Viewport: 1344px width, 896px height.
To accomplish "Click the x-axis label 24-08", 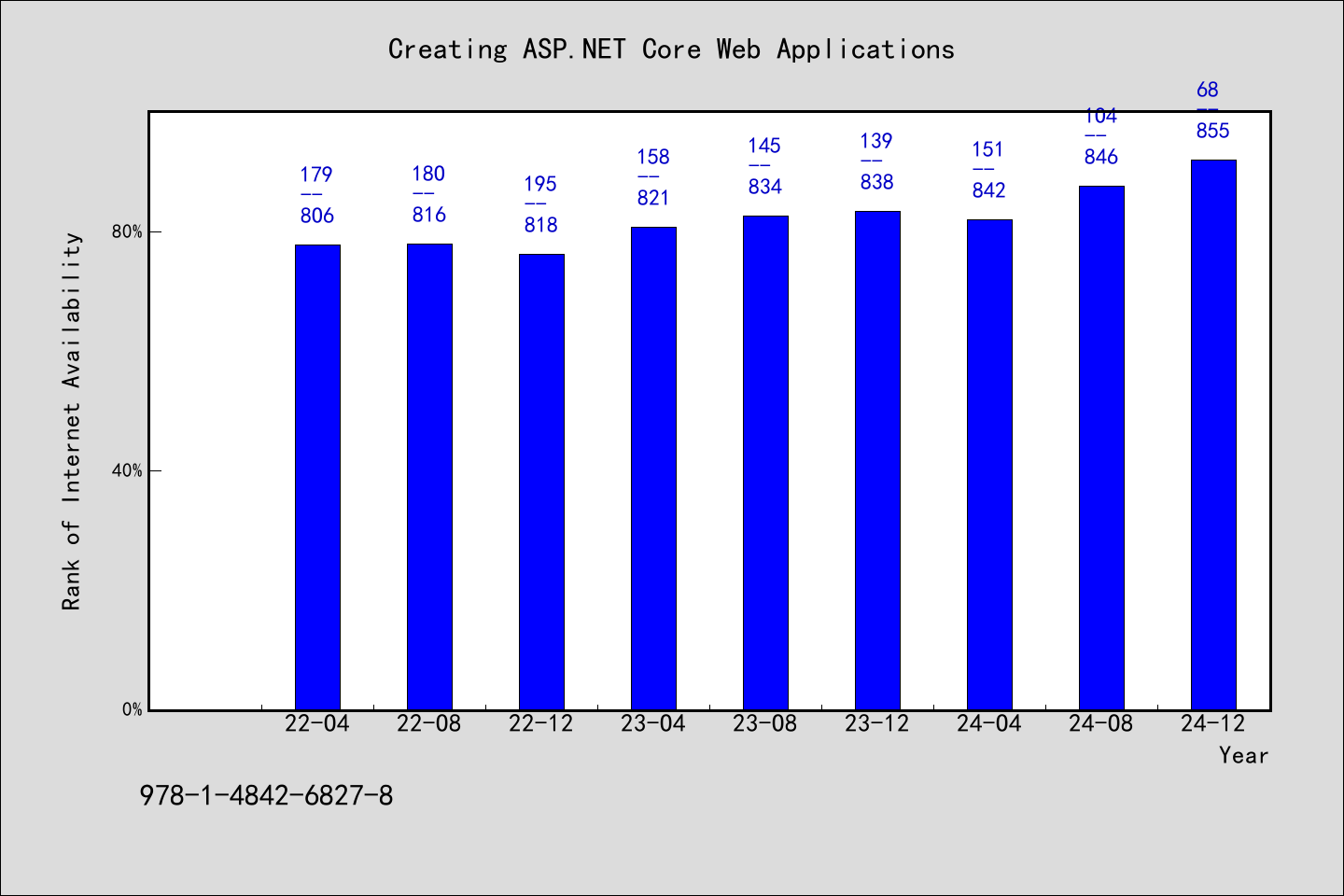I will tap(1101, 723).
